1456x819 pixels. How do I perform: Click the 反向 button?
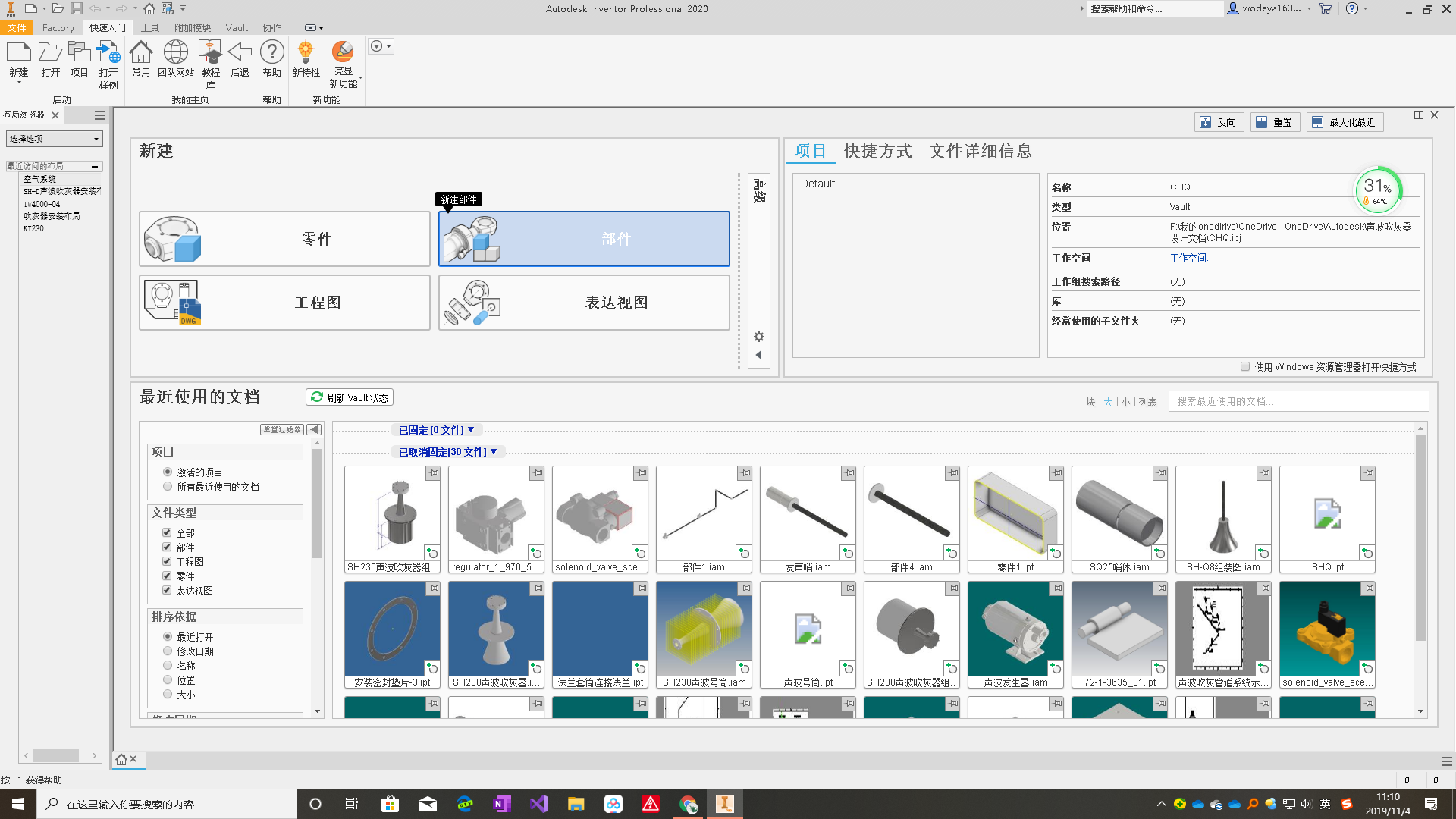click(1219, 122)
